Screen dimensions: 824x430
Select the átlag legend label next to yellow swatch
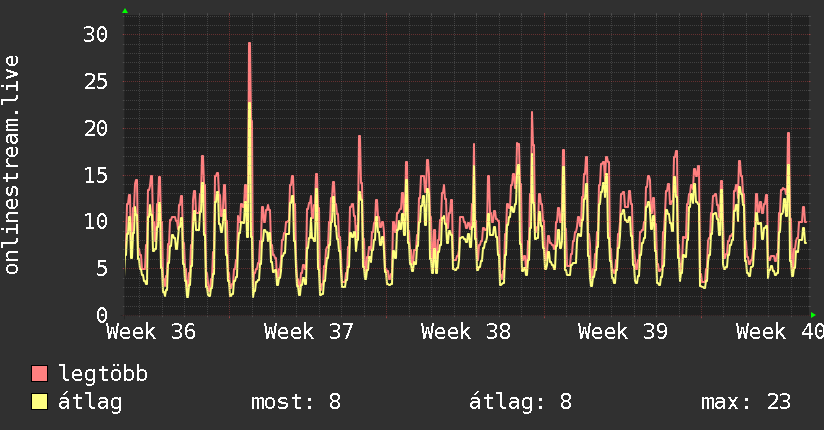90,402
